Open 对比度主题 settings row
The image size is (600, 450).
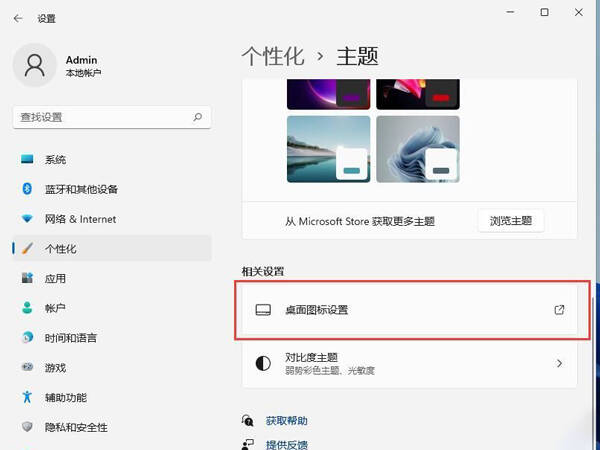click(409, 364)
